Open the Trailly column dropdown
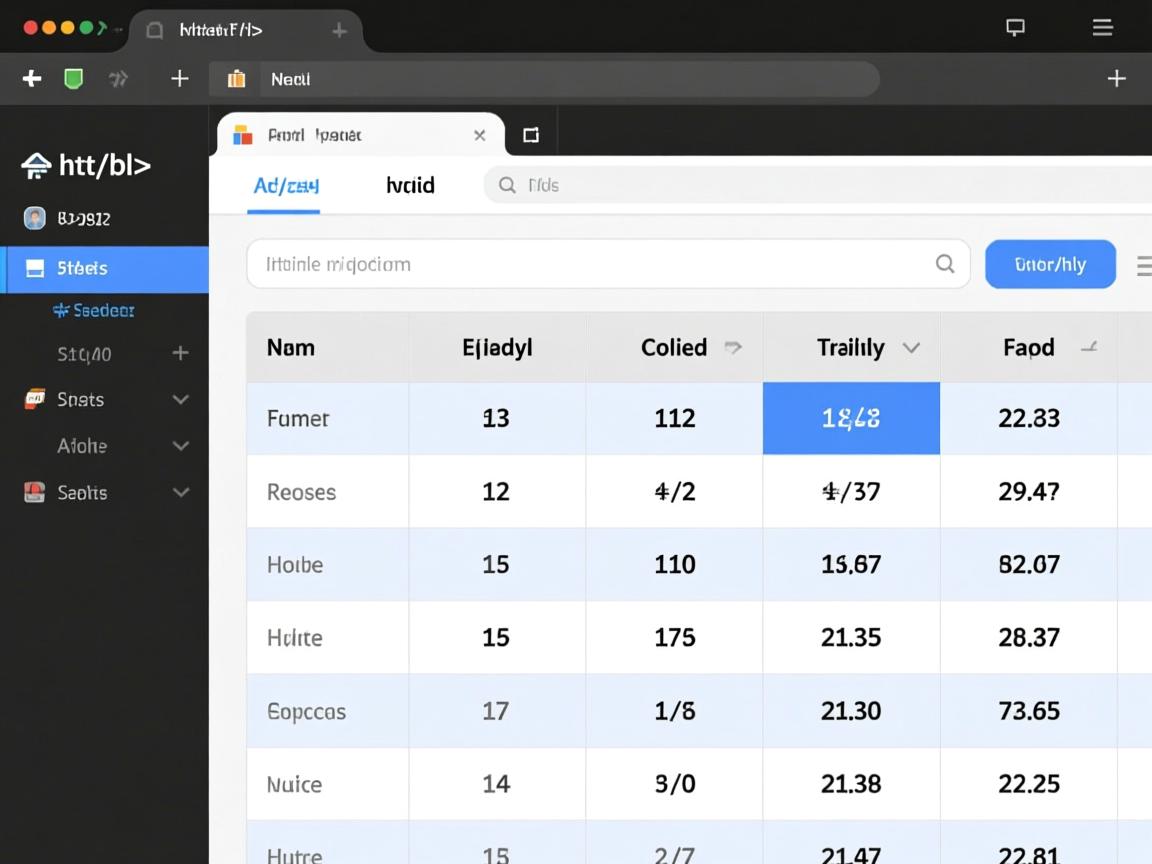This screenshot has height=864, width=1152. [911, 348]
